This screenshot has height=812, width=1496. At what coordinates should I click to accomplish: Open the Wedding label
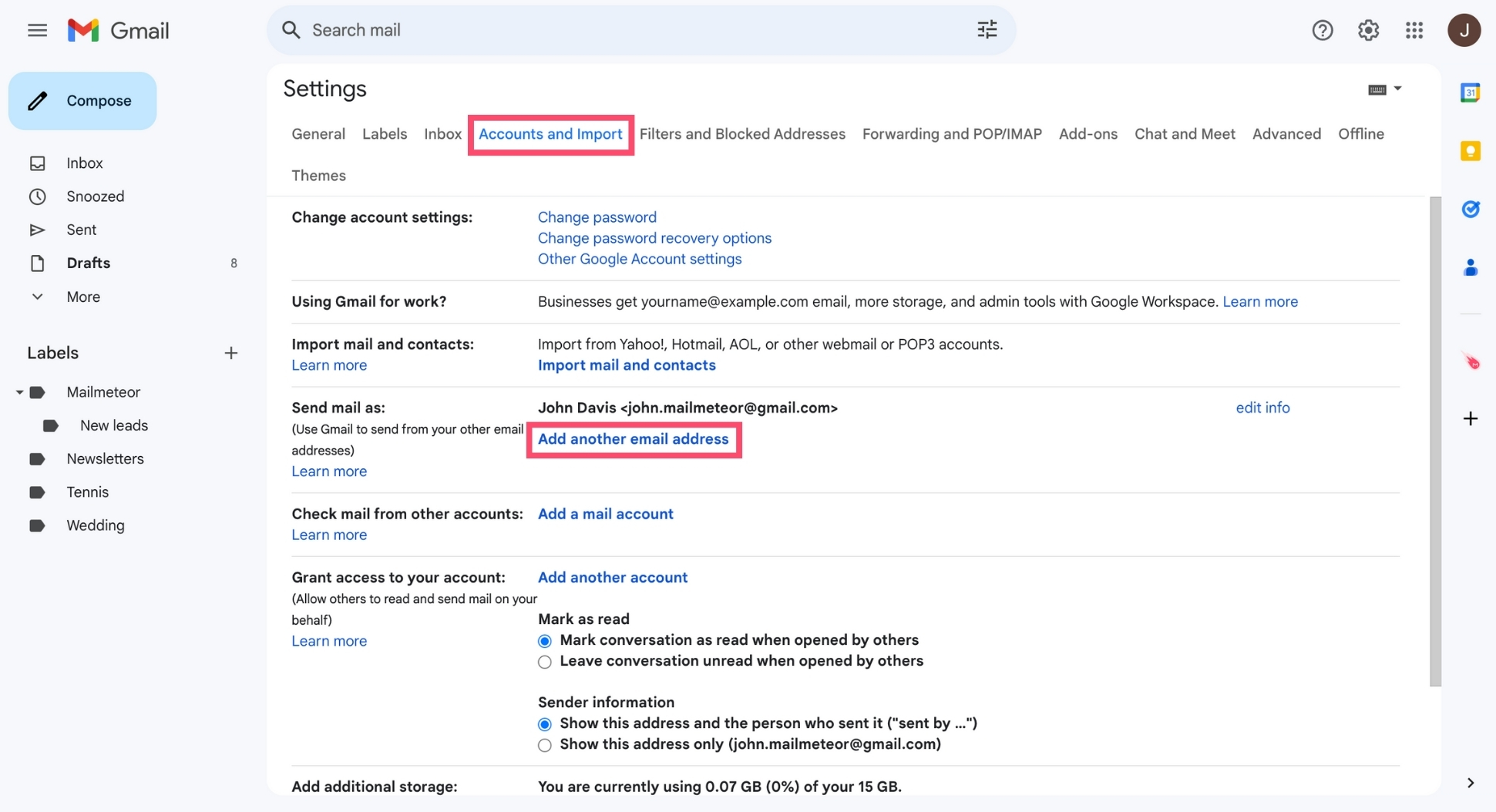[x=95, y=525]
